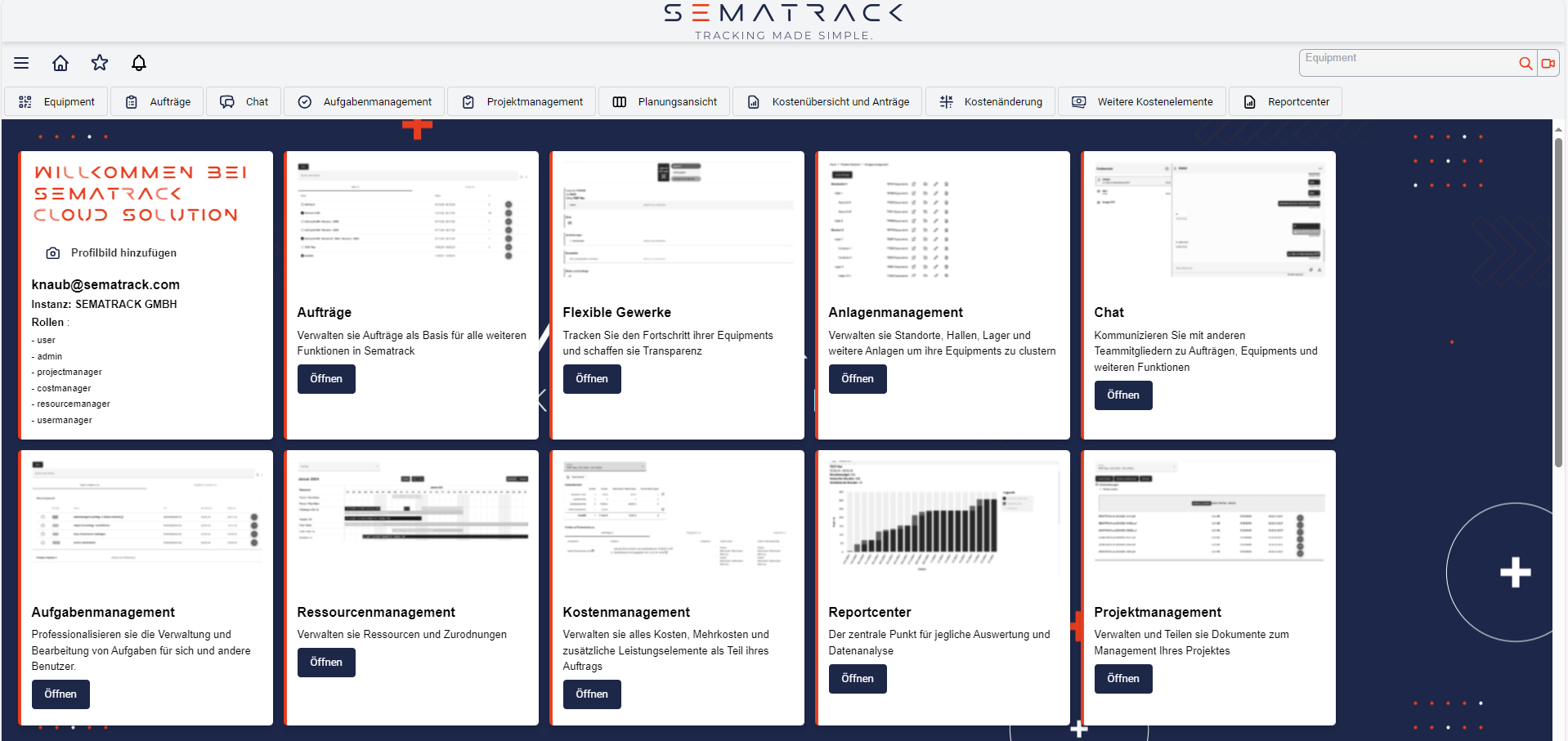Select the Aufgabenmanagement tab

pyautogui.click(x=365, y=102)
